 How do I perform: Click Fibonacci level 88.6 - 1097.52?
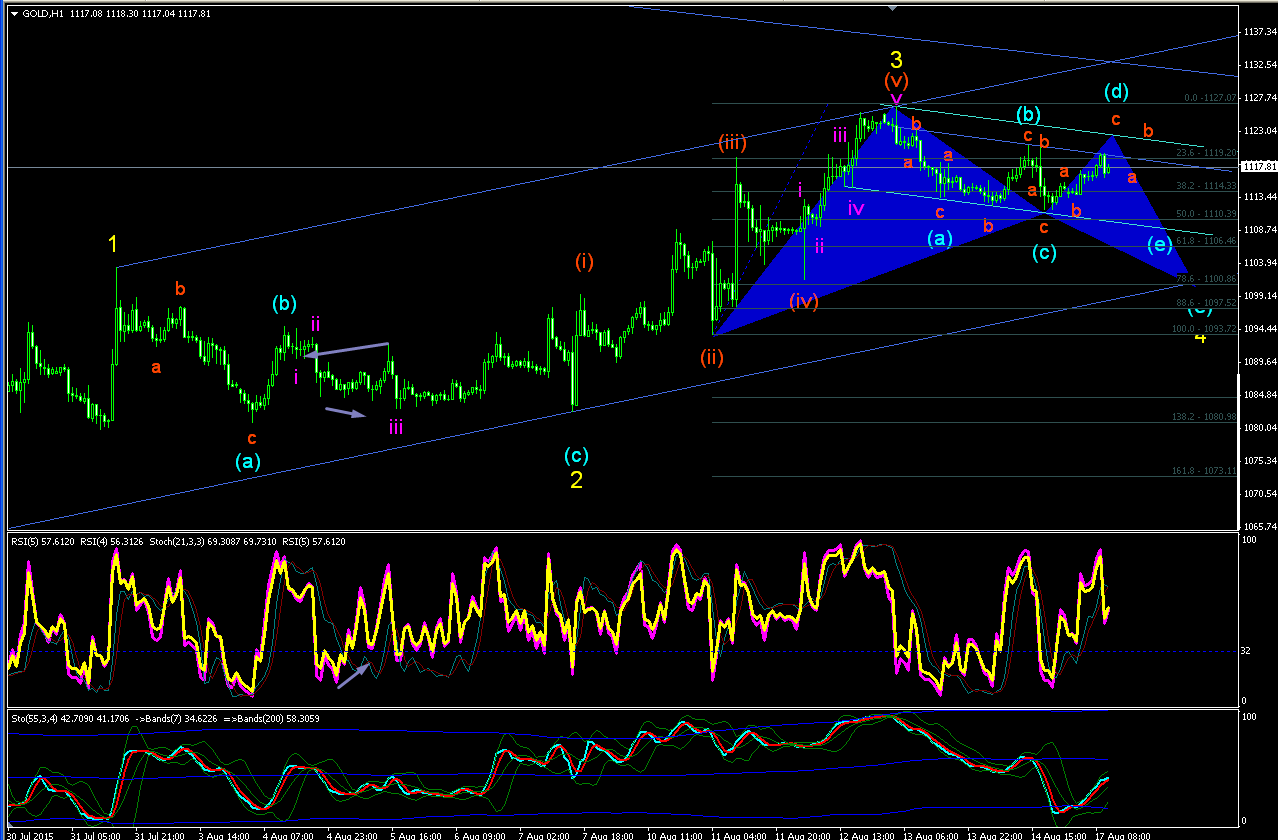tap(1207, 301)
